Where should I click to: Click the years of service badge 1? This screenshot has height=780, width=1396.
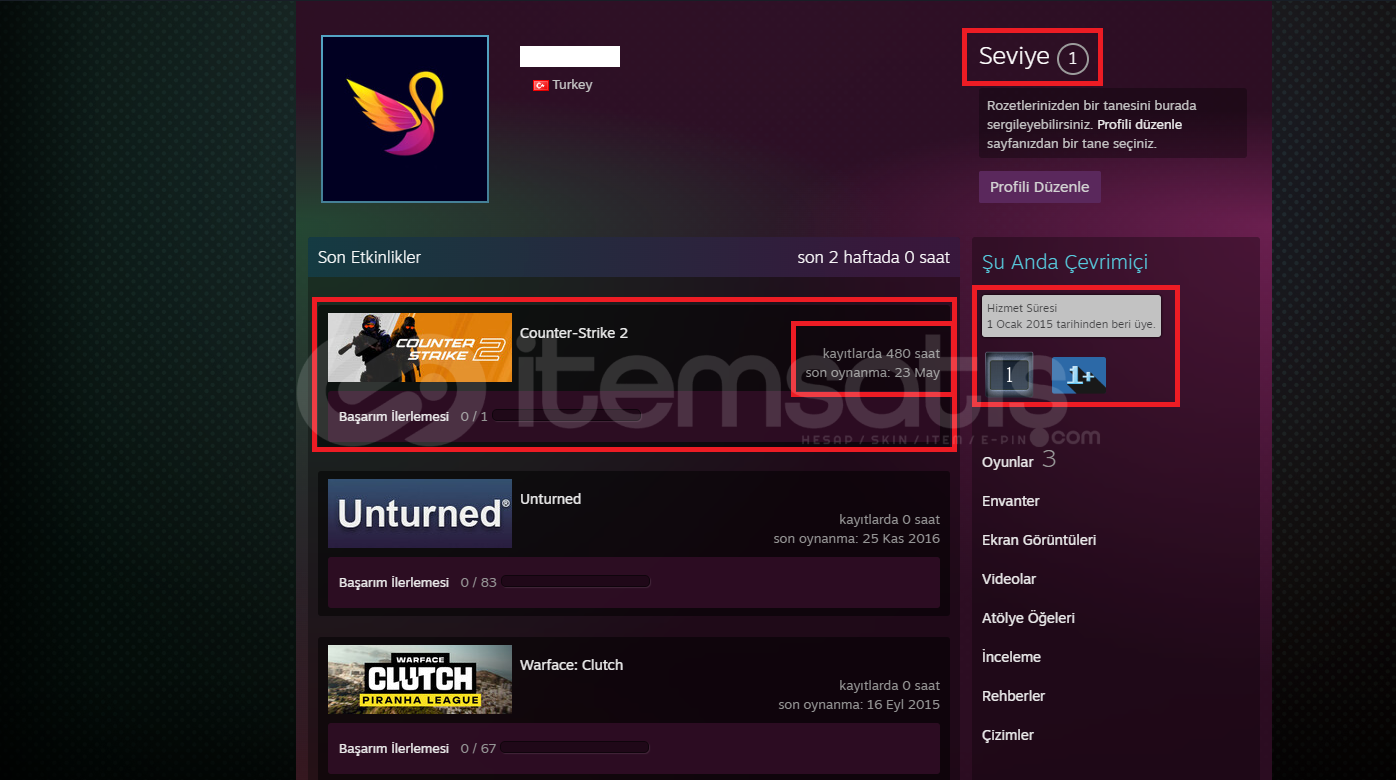coord(1009,375)
